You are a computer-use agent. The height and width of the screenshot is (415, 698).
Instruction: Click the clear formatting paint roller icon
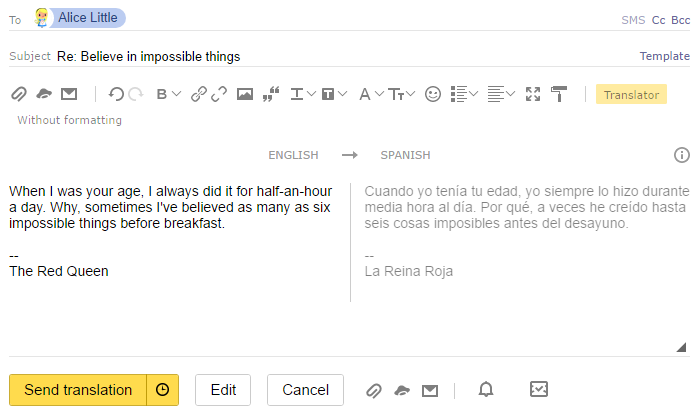(x=559, y=94)
